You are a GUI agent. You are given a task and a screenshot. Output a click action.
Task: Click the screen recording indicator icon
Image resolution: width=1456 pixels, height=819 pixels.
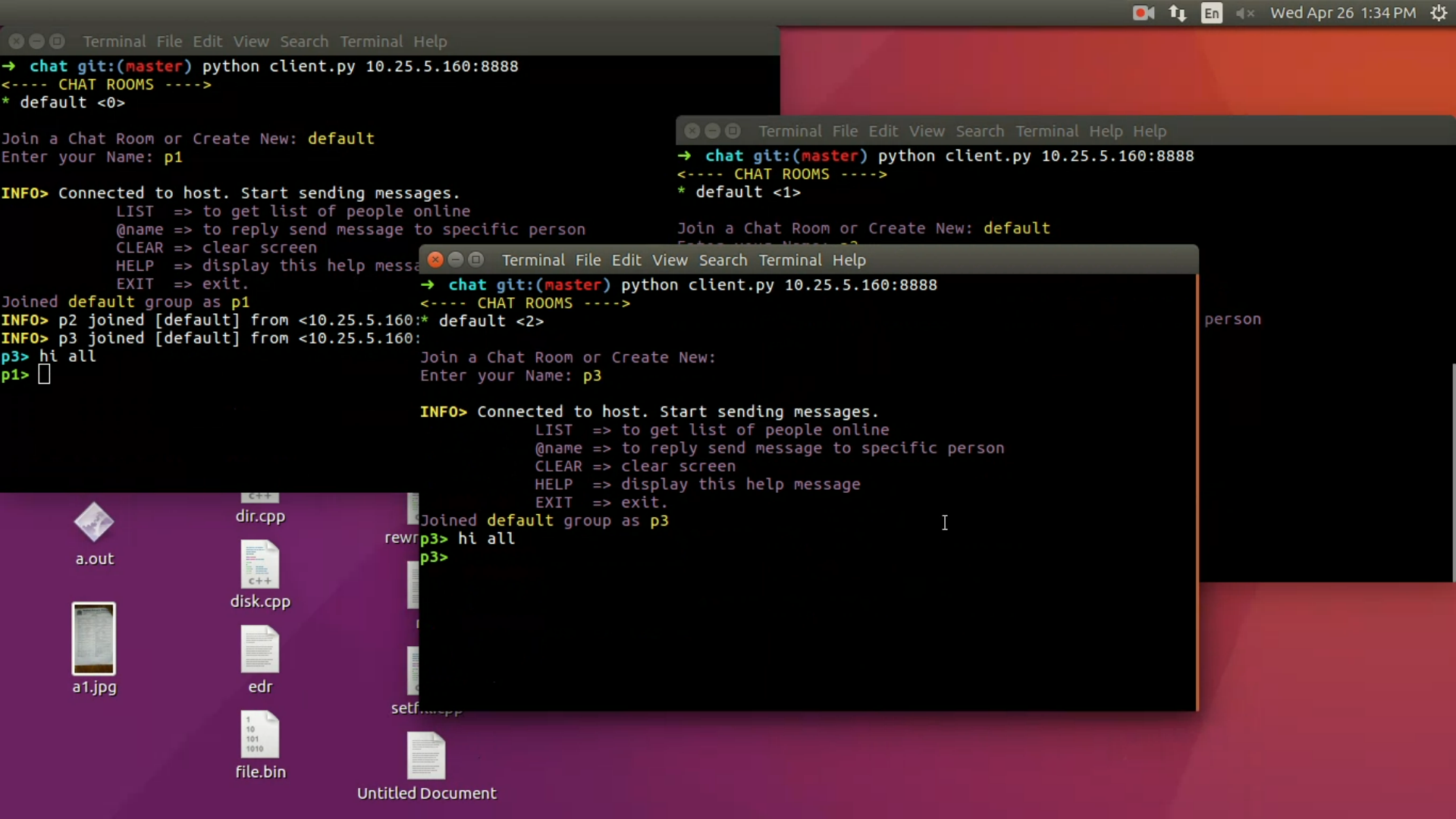(x=1143, y=13)
